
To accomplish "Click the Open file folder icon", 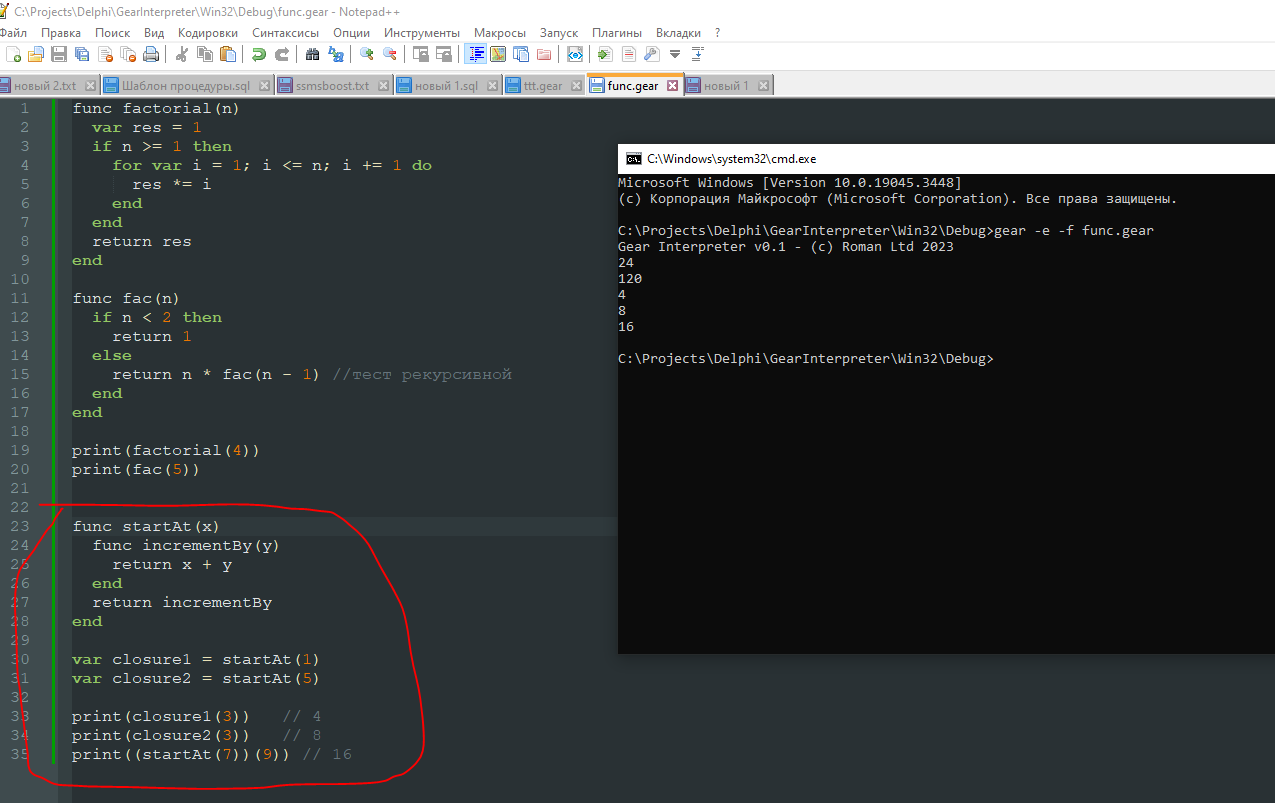I will [x=36, y=55].
